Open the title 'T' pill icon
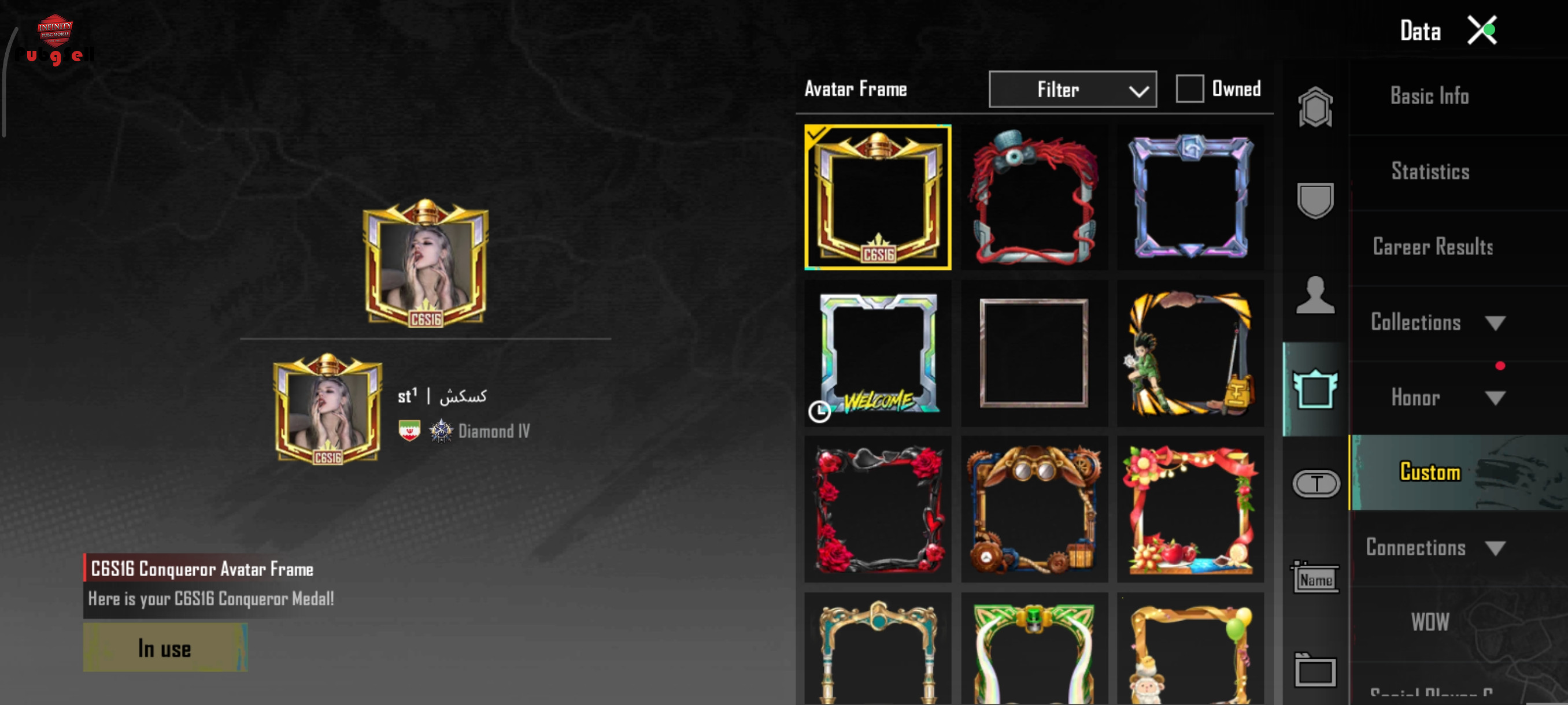This screenshot has width=1568, height=705. point(1315,484)
